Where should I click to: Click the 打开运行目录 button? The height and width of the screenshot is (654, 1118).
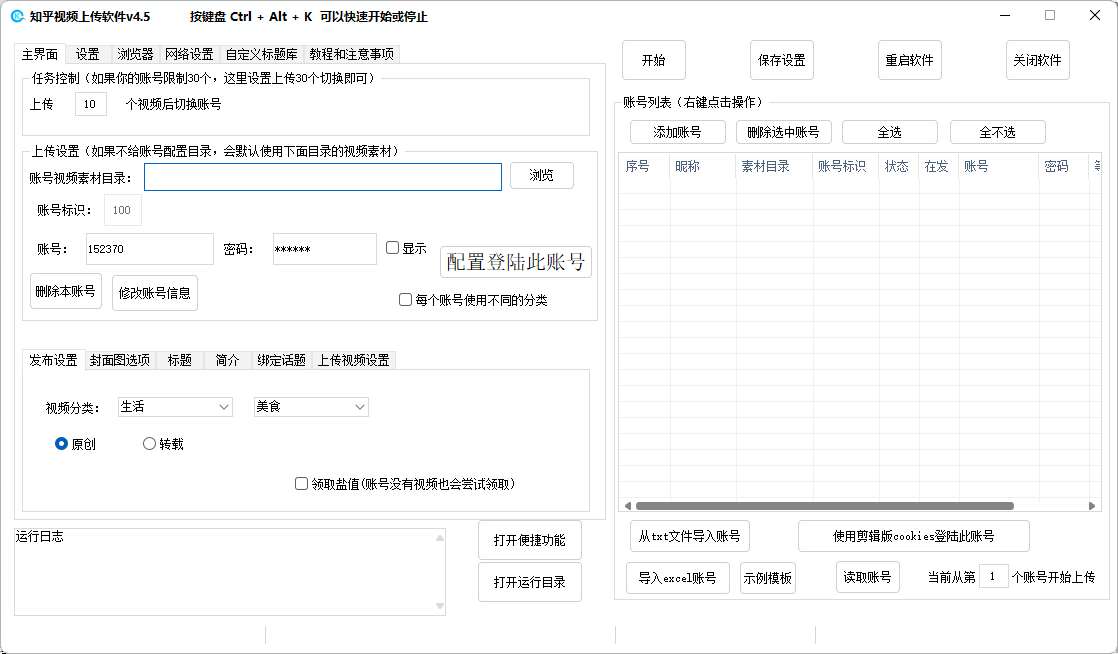coord(530,582)
